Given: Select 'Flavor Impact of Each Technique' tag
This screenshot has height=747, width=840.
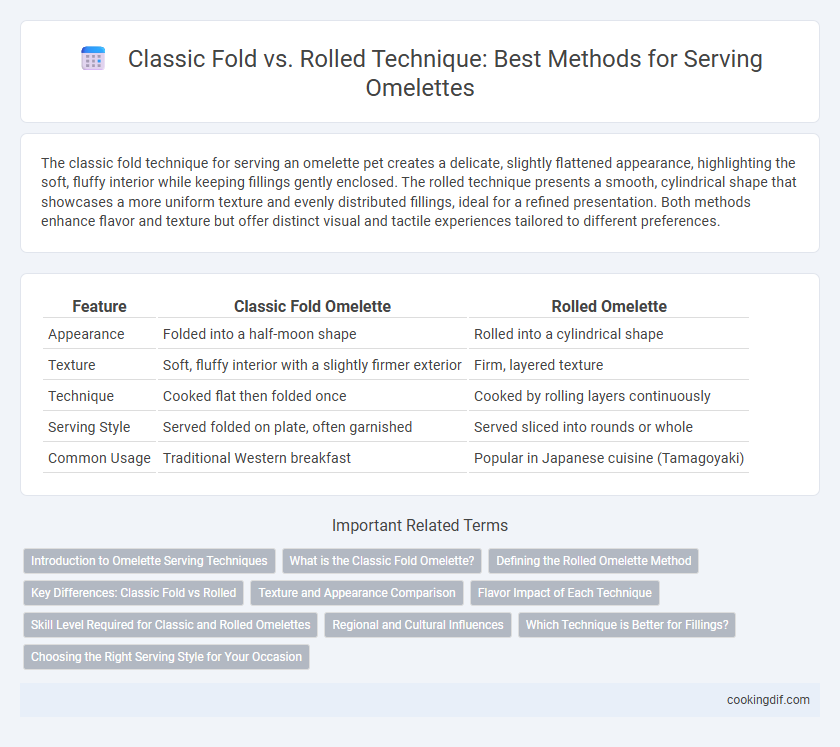Looking at the screenshot, I should (x=565, y=593).
